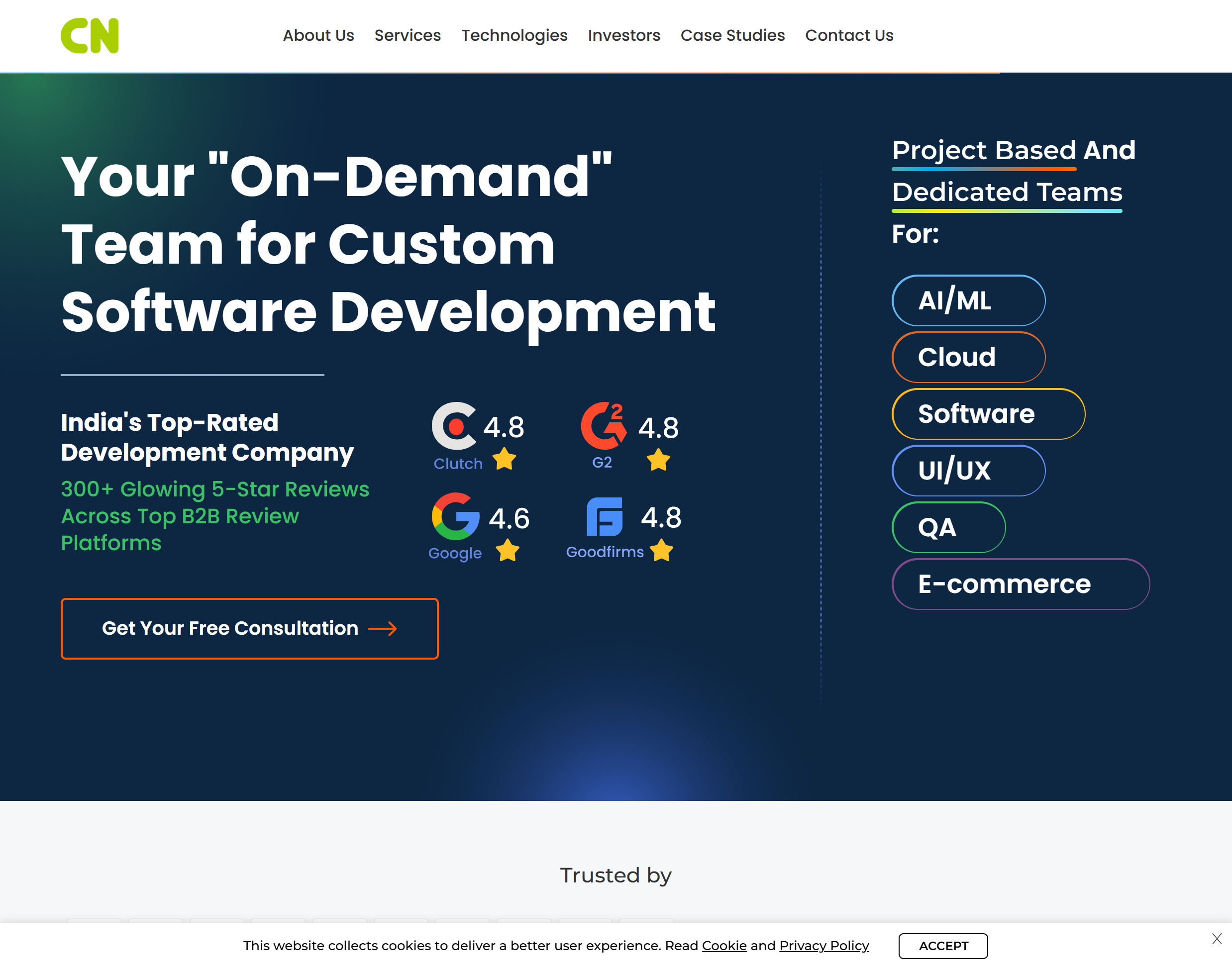1232x969 pixels.
Task: Open the Privacy Policy link
Action: pyautogui.click(x=824, y=946)
